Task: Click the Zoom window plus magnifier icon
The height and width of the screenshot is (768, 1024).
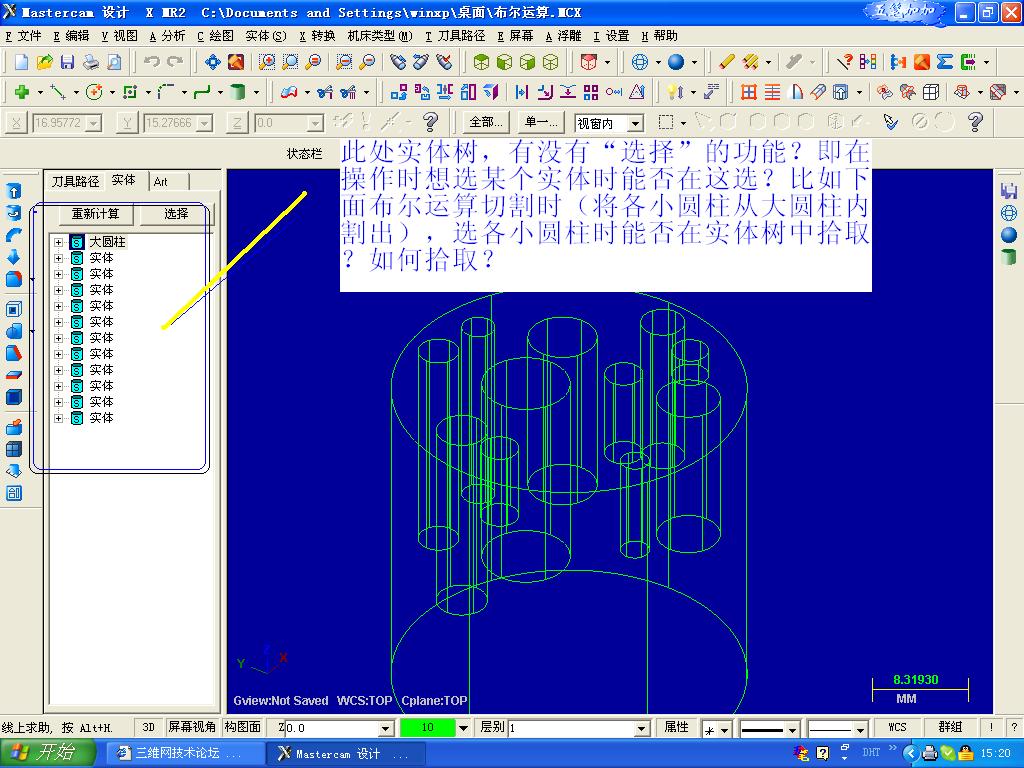Action: point(266,62)
